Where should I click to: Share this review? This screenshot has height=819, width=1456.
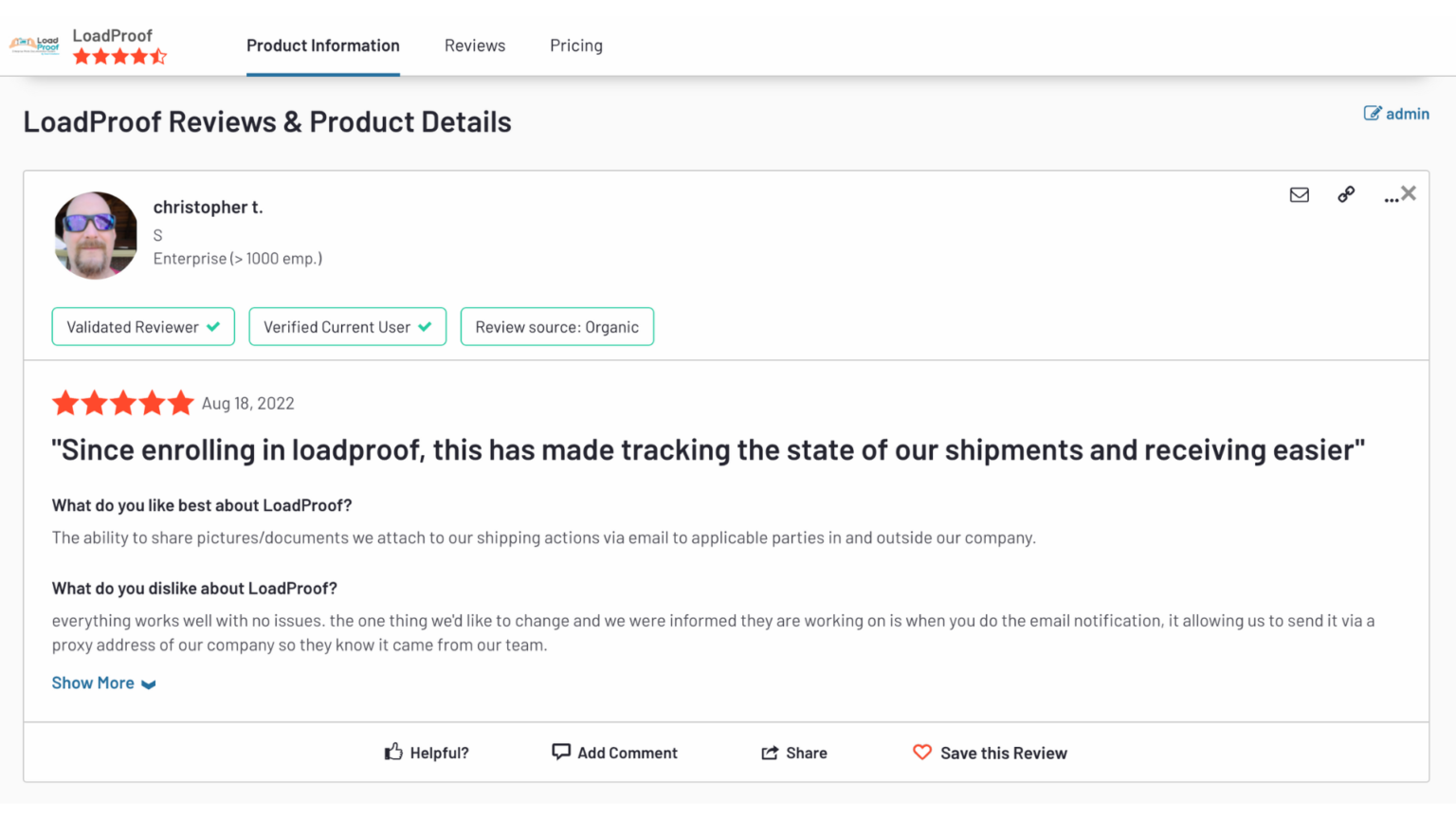794,753
